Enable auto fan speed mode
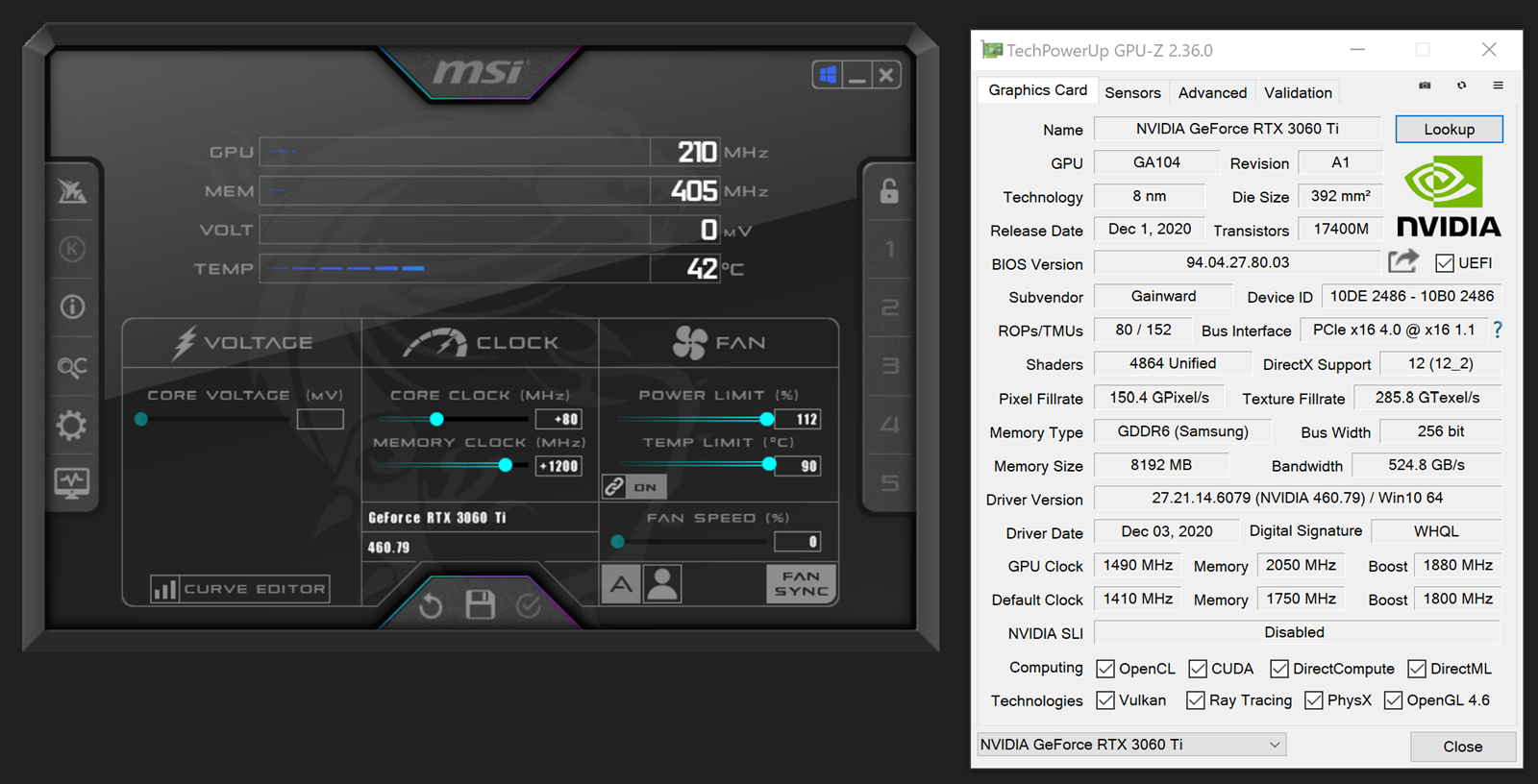1538x784 pixels. pyautogui.click(x=621, y=583)
